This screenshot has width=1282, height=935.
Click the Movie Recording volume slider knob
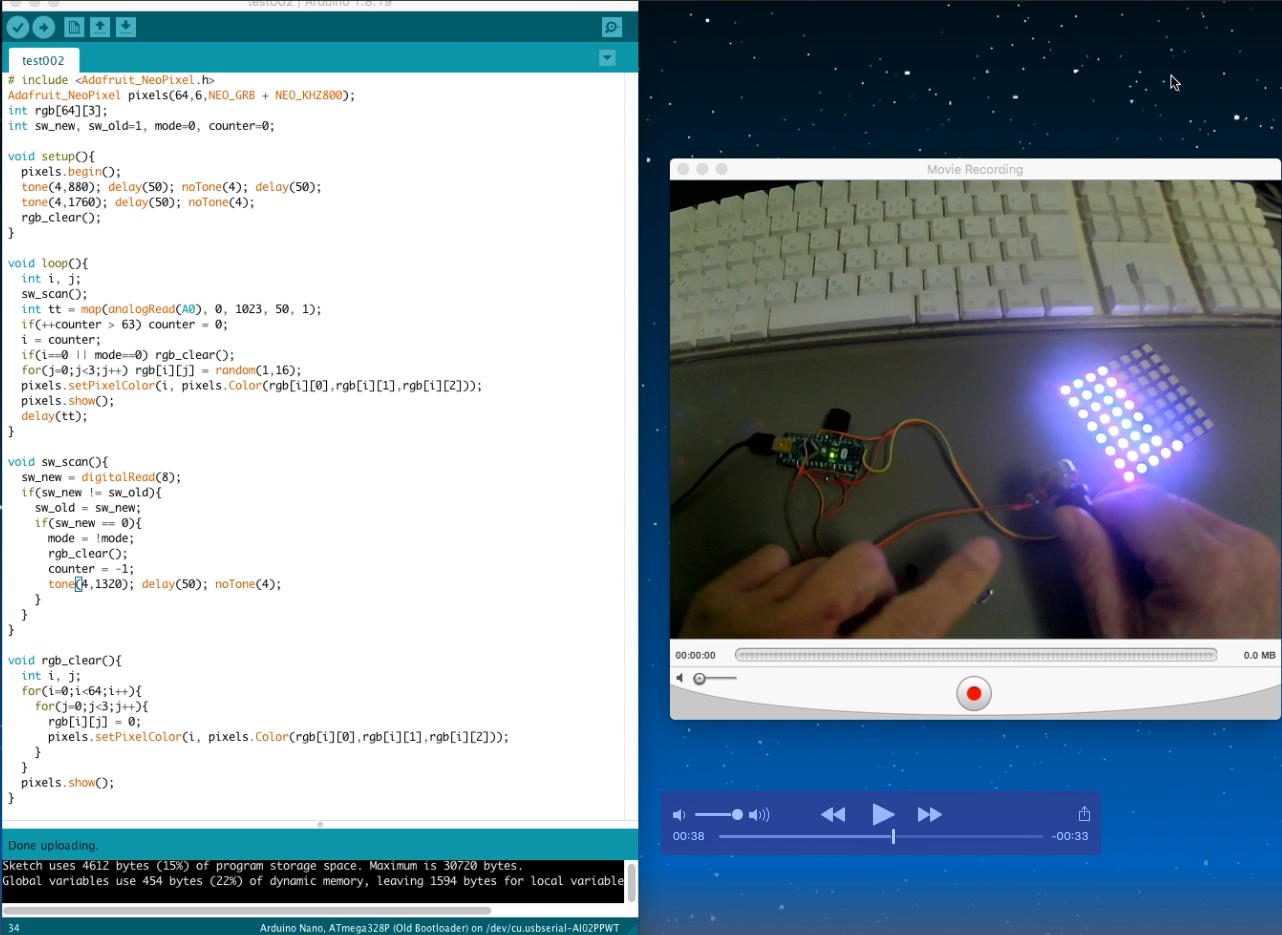point(700,679)
